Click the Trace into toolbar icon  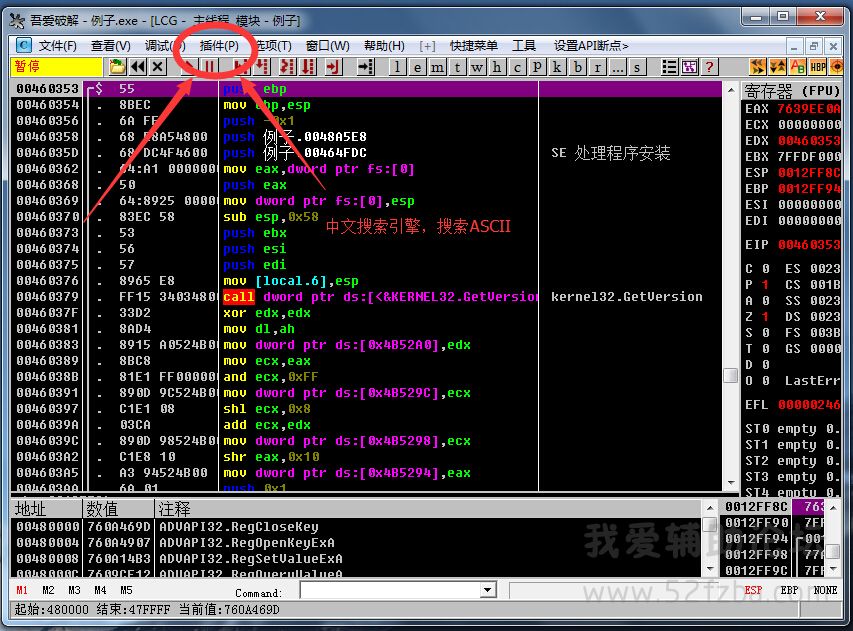coord(287,67)
